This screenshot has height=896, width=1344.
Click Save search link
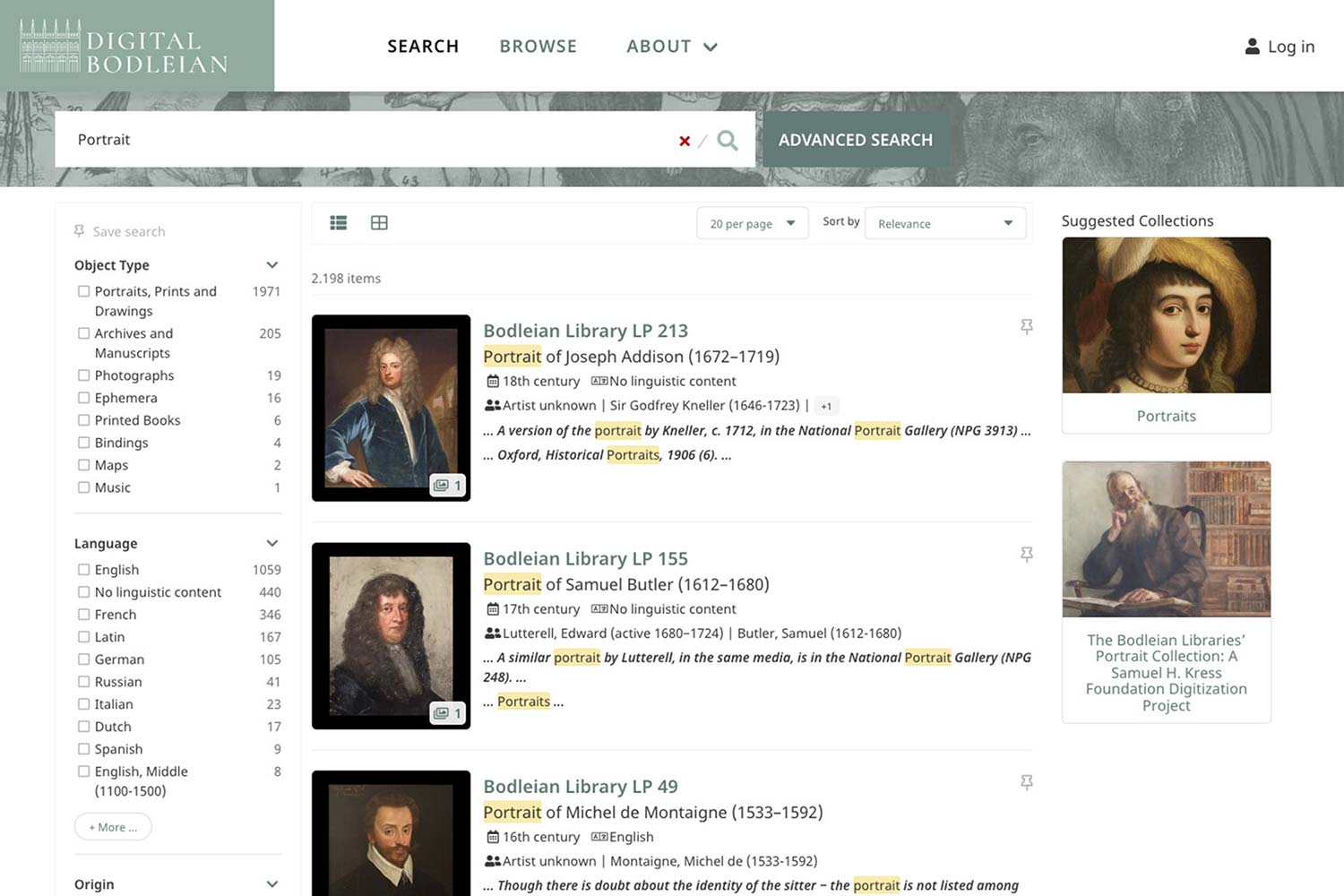[x=129, y=231]
